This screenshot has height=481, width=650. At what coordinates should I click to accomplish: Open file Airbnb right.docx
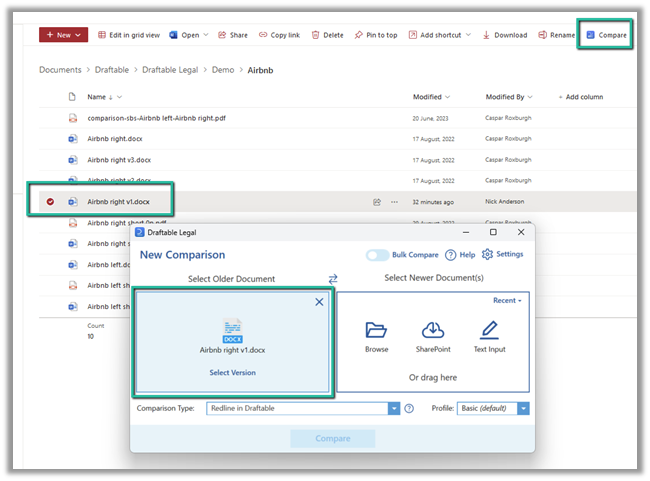click(115, 139)
